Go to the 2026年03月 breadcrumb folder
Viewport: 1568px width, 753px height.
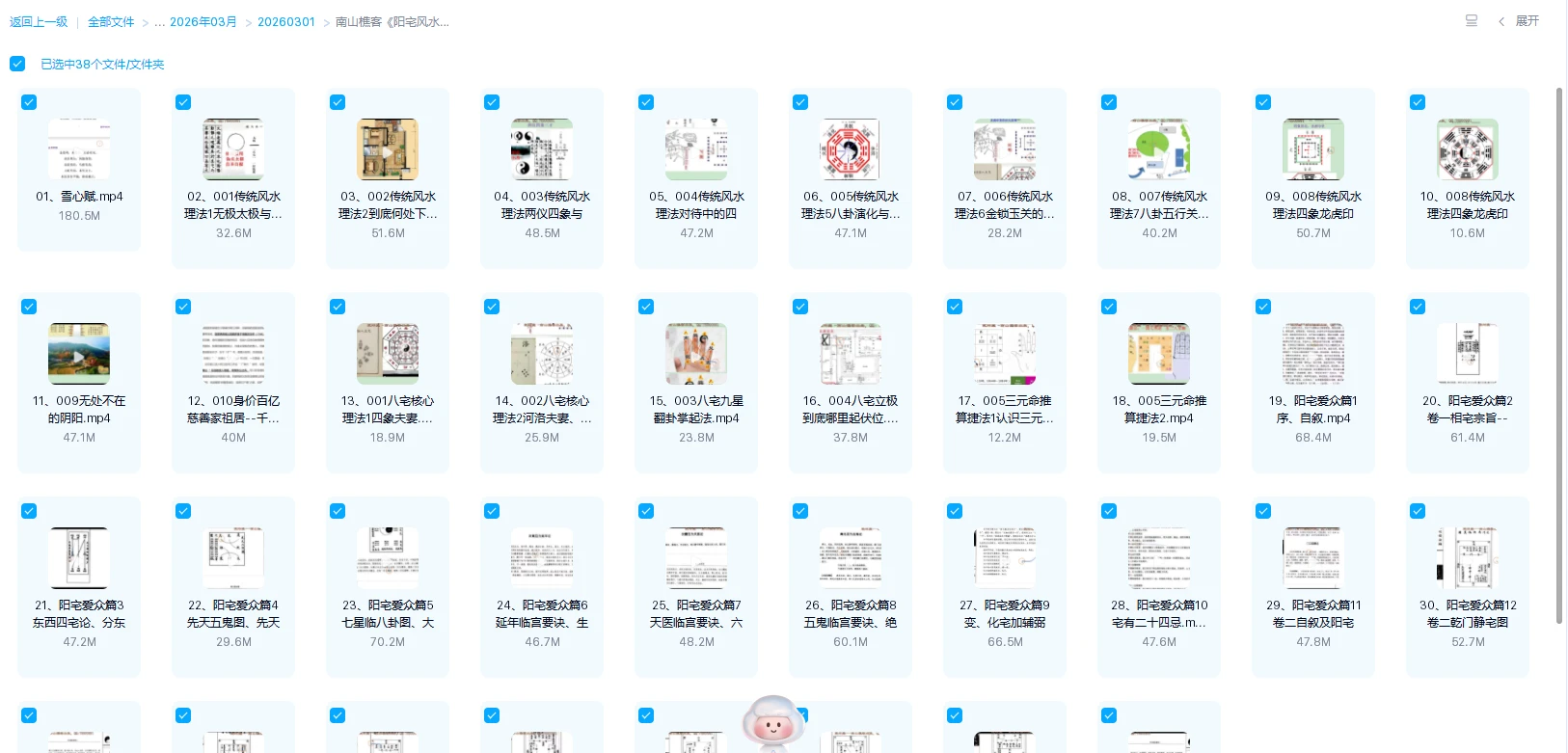pos(203,22)
